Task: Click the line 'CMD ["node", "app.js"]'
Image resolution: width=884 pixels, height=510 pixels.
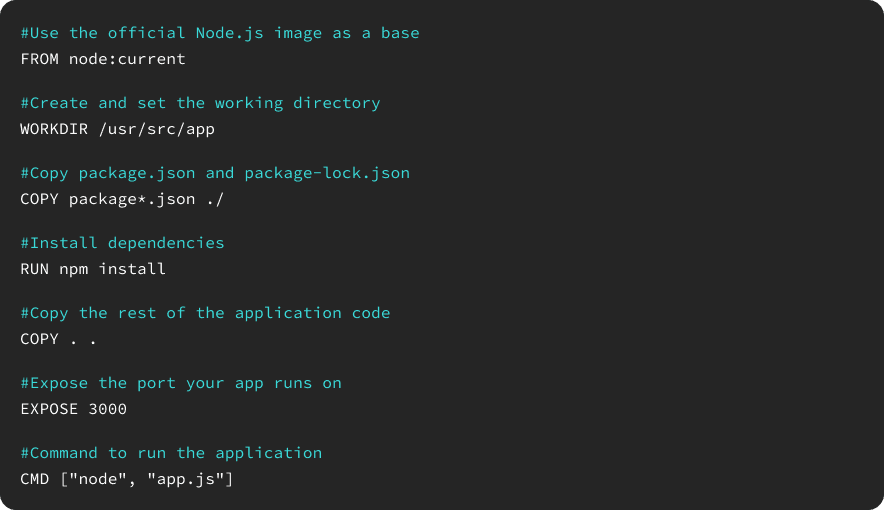Action: (x=127, y=479)
